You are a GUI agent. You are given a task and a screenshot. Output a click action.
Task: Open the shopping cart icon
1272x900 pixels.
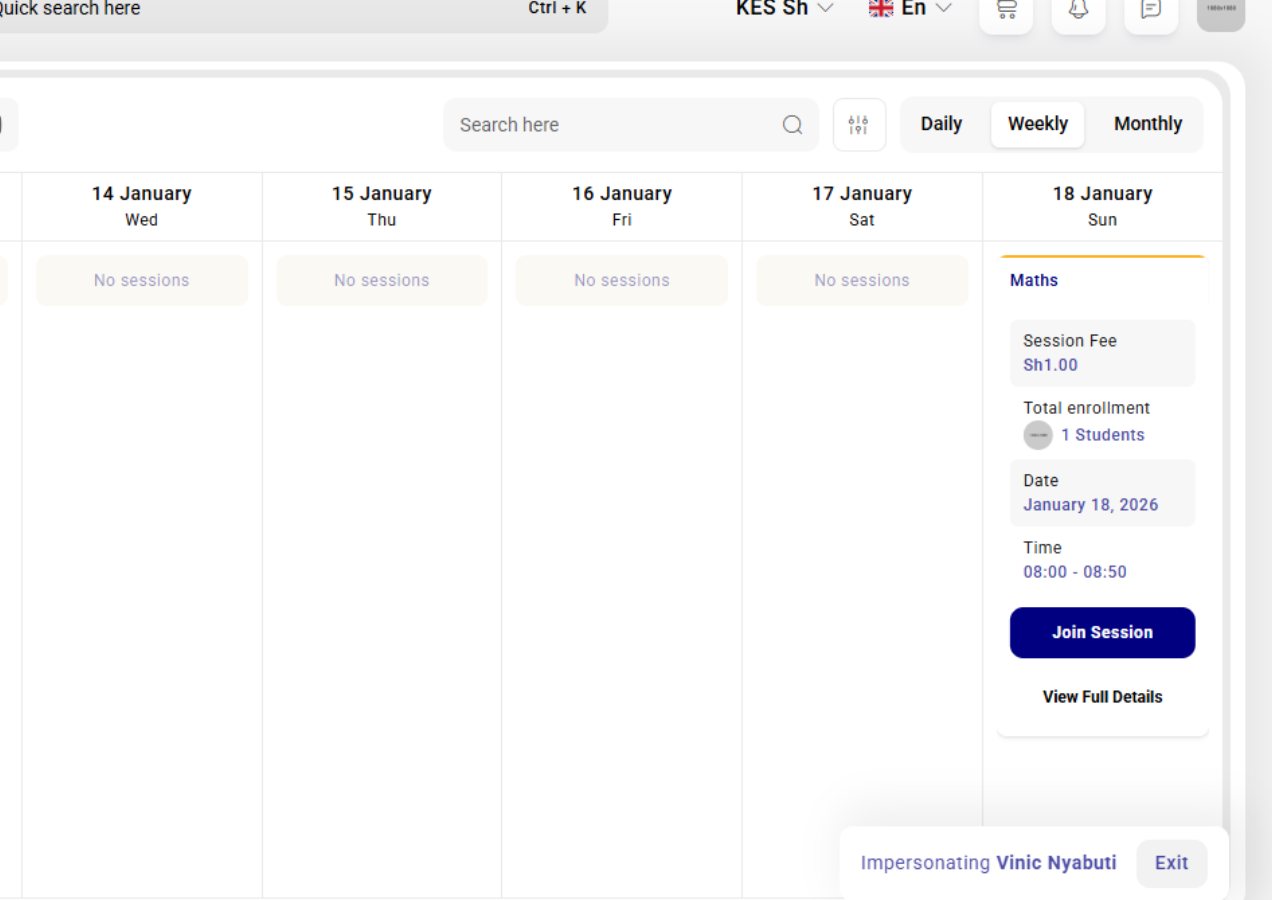1006,10
